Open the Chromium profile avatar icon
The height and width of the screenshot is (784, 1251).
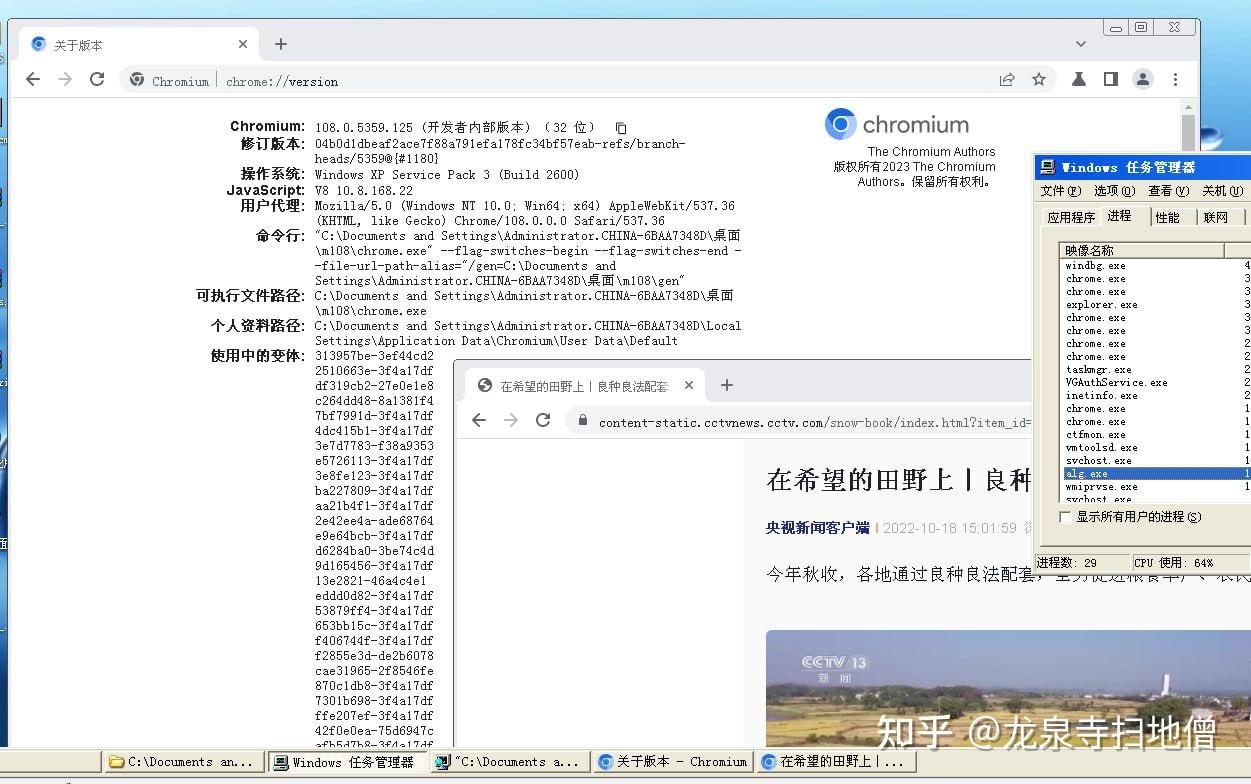1143,79
